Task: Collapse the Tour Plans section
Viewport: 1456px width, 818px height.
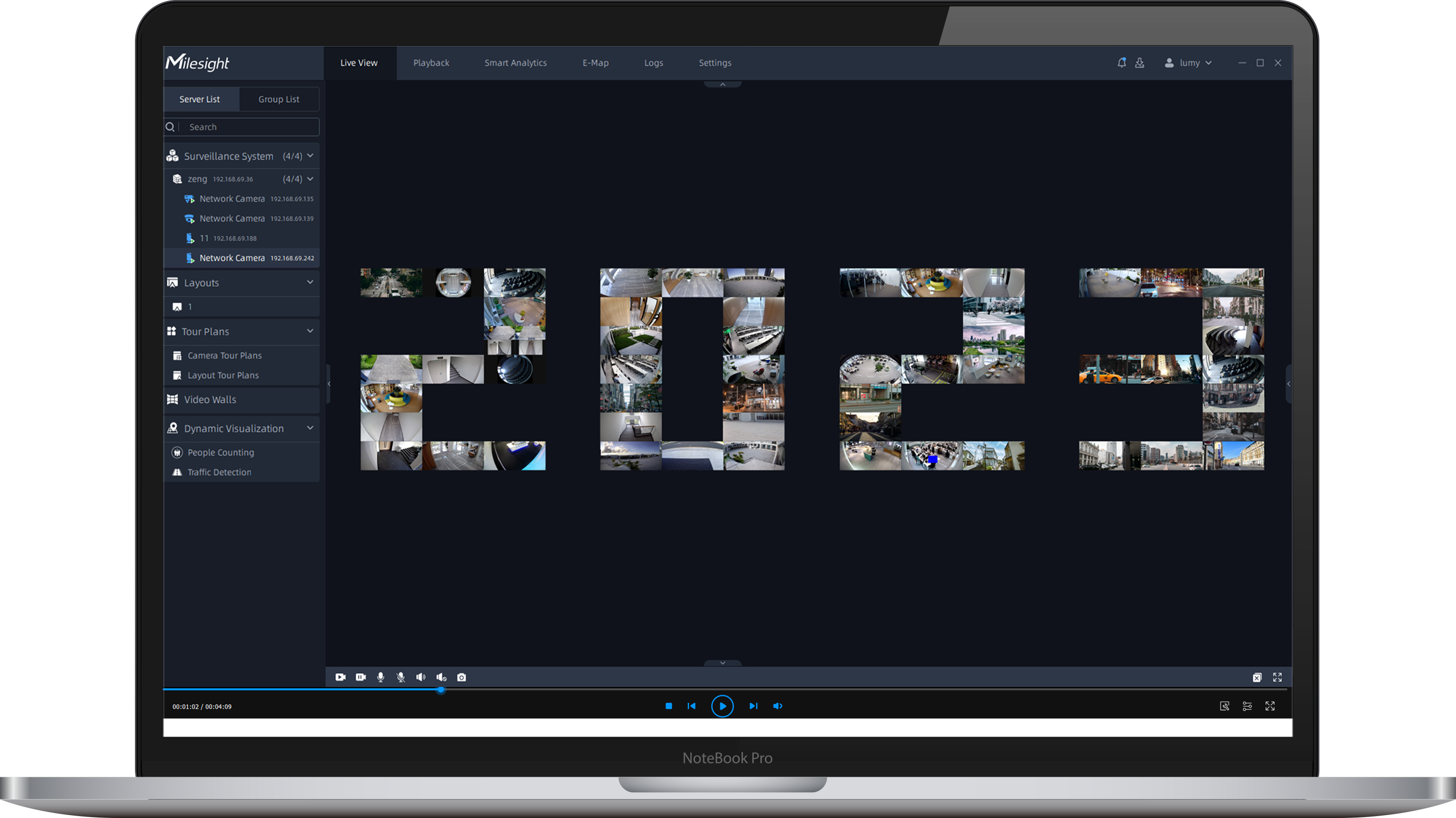Action: point(310,331)
